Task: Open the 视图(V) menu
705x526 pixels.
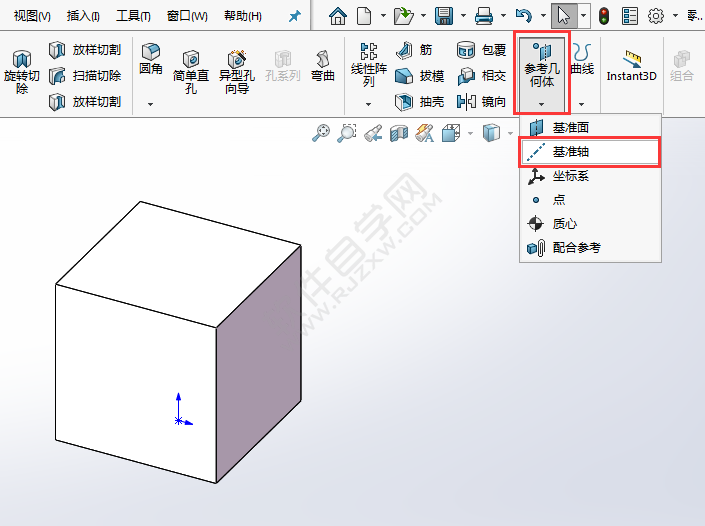Action: tap(32, 16)
